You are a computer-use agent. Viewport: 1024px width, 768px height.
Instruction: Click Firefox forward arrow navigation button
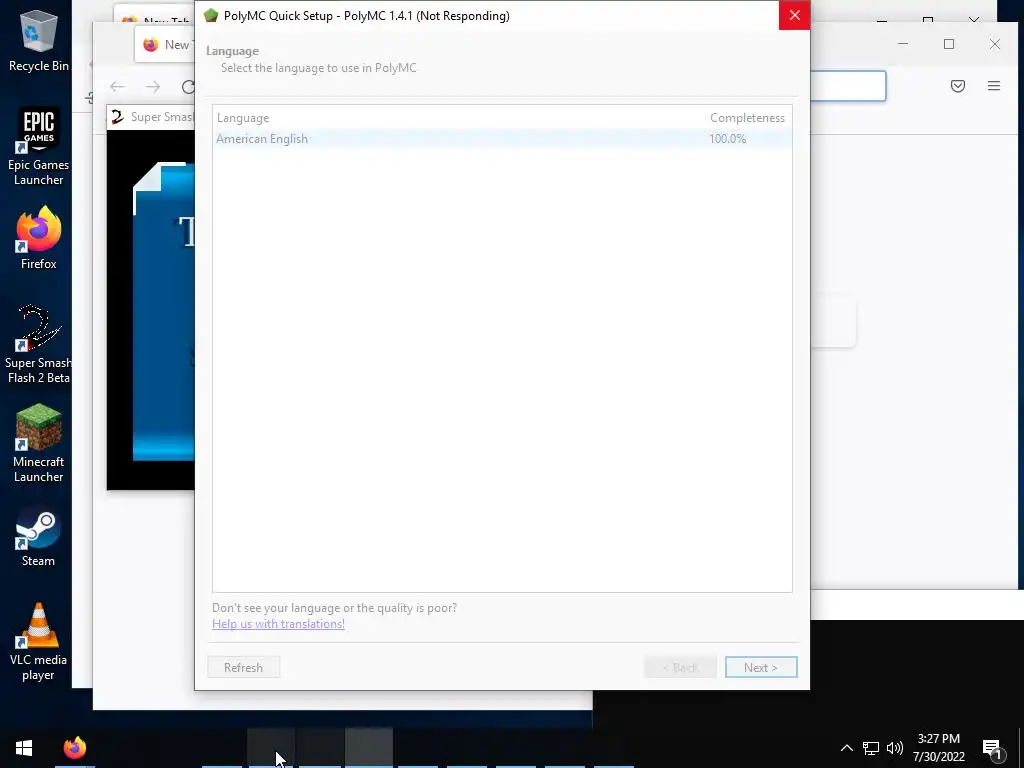point(153,87)
